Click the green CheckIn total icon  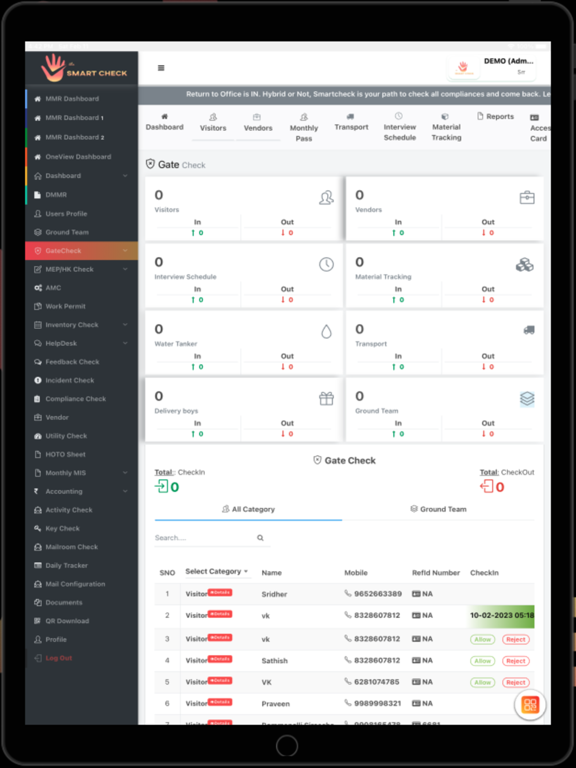161,486
